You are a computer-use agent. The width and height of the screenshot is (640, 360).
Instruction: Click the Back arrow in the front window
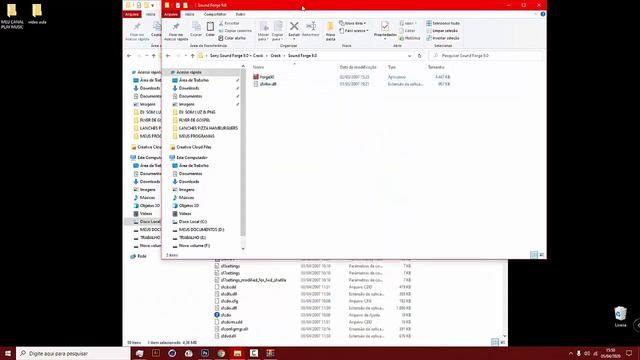168,56
